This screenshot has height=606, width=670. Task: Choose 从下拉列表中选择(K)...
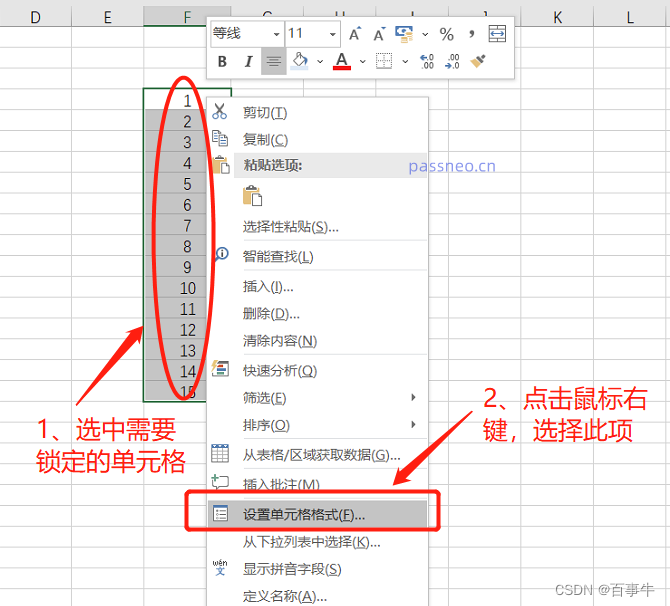coord(317,542)
